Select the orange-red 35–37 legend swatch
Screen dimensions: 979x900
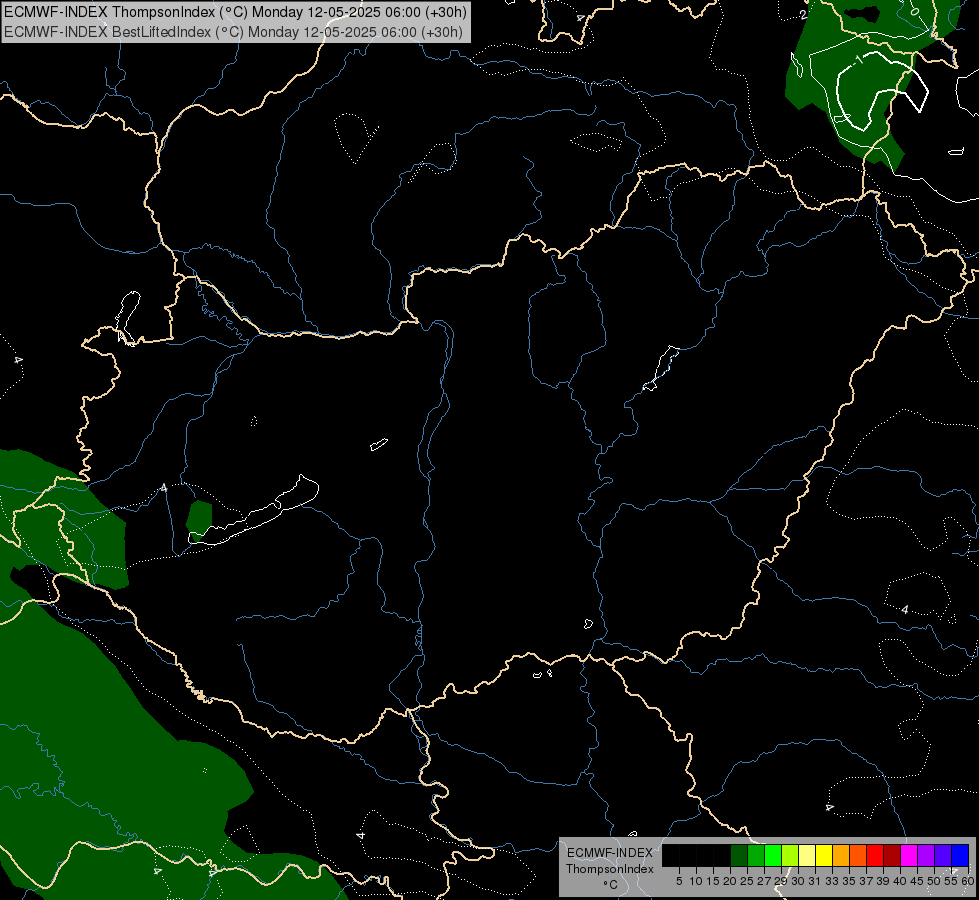coord(858,855)
